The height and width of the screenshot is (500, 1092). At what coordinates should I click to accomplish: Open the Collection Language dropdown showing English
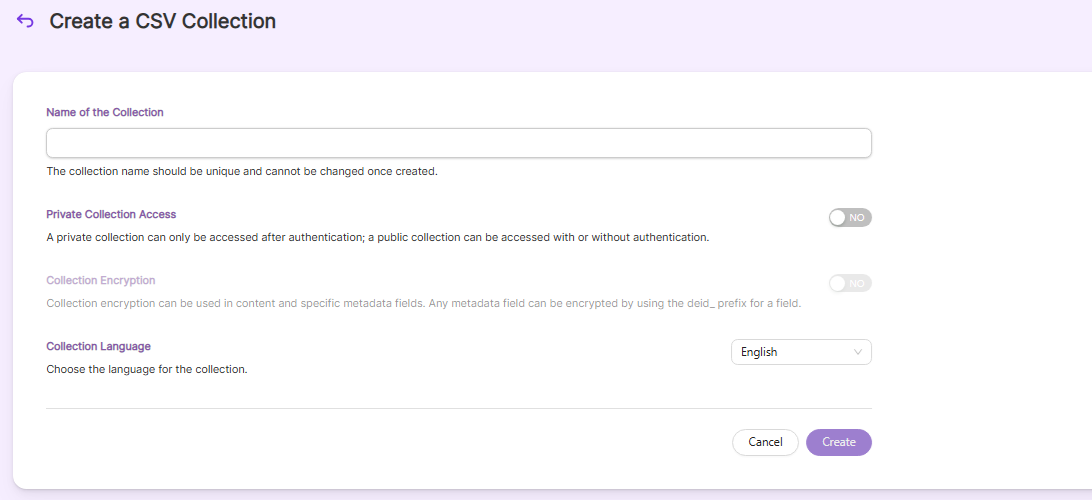coord(801,352)
